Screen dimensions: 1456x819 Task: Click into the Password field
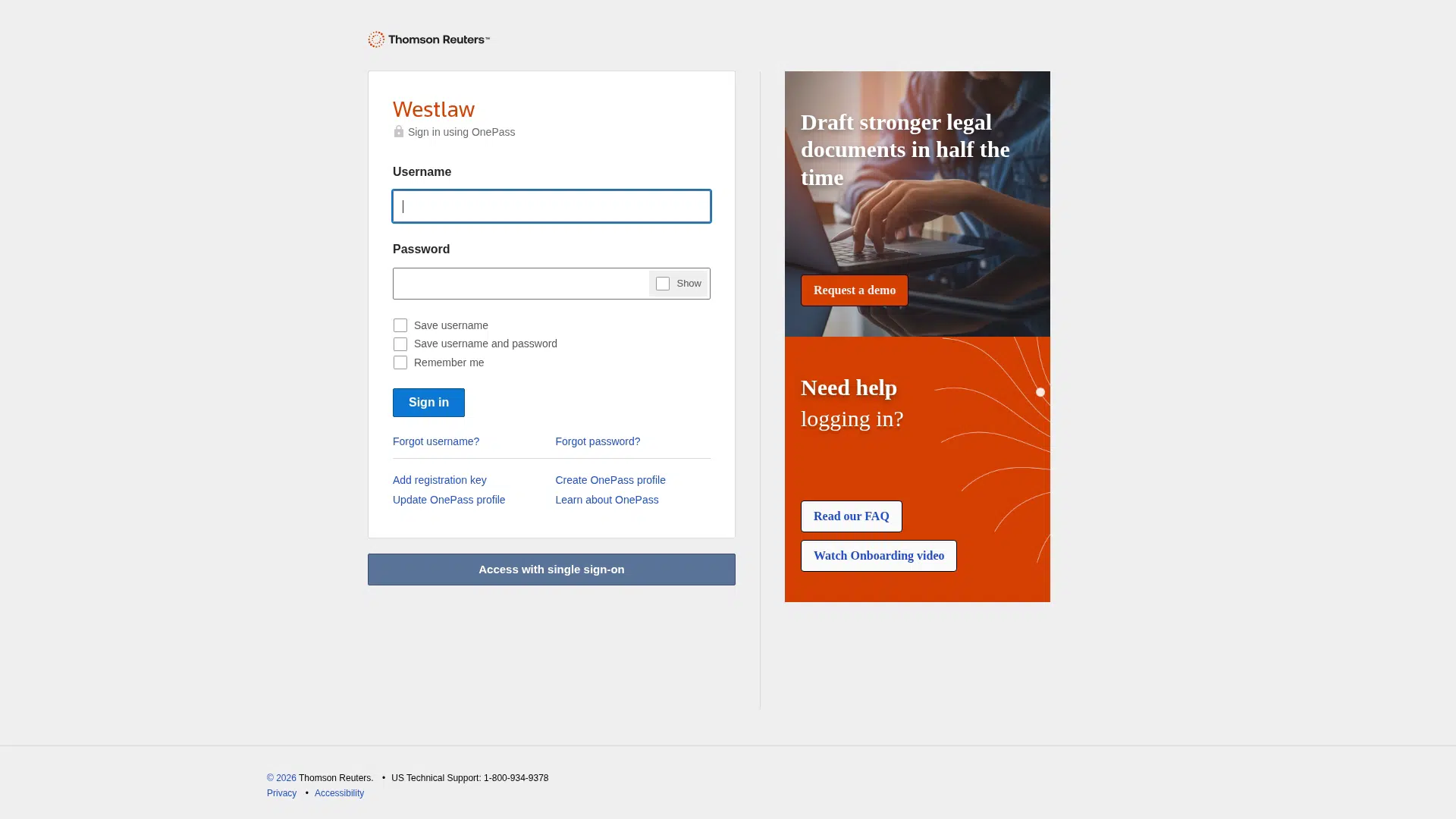(x=520, y=284)
